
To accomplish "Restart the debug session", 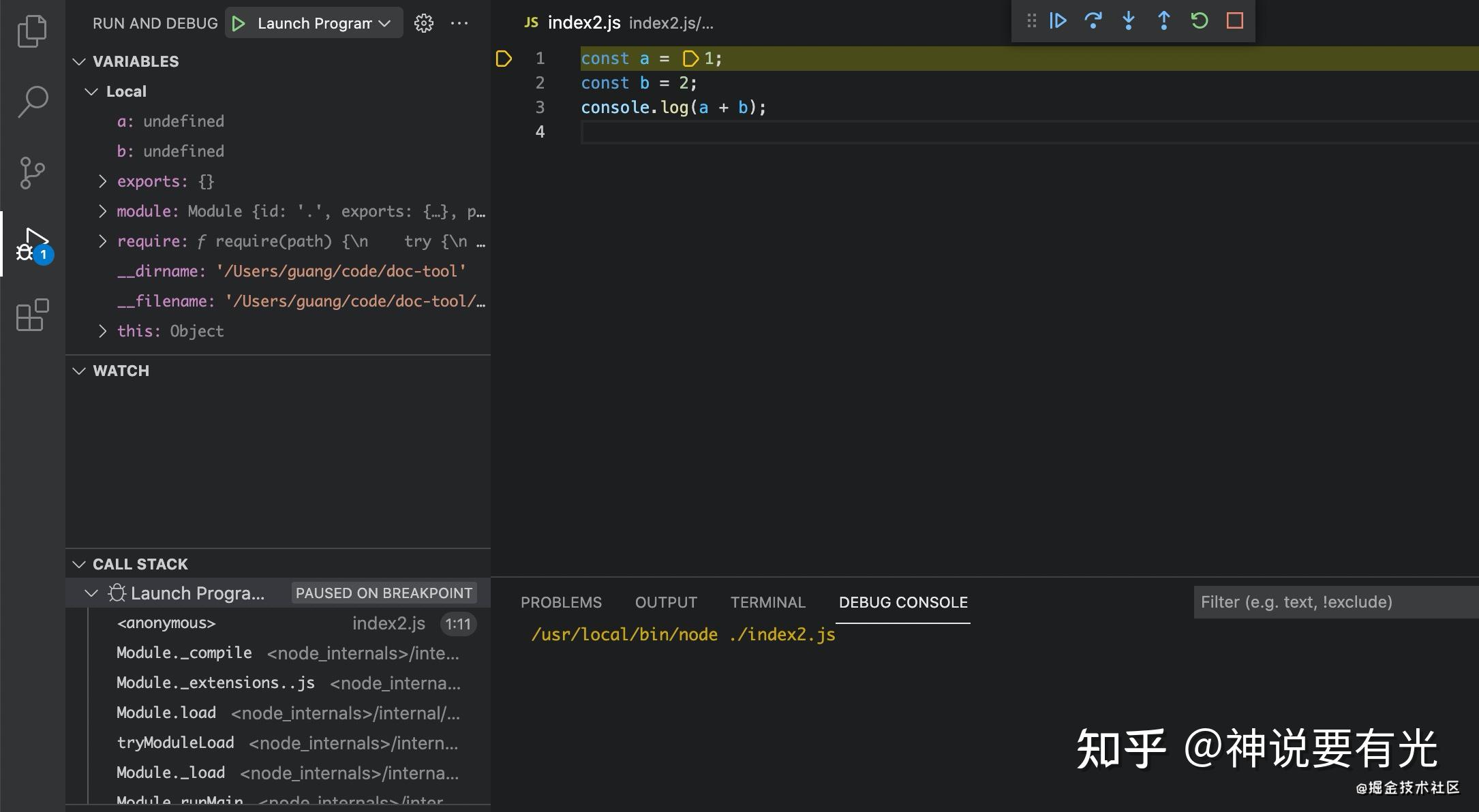I will (1200, 20).
